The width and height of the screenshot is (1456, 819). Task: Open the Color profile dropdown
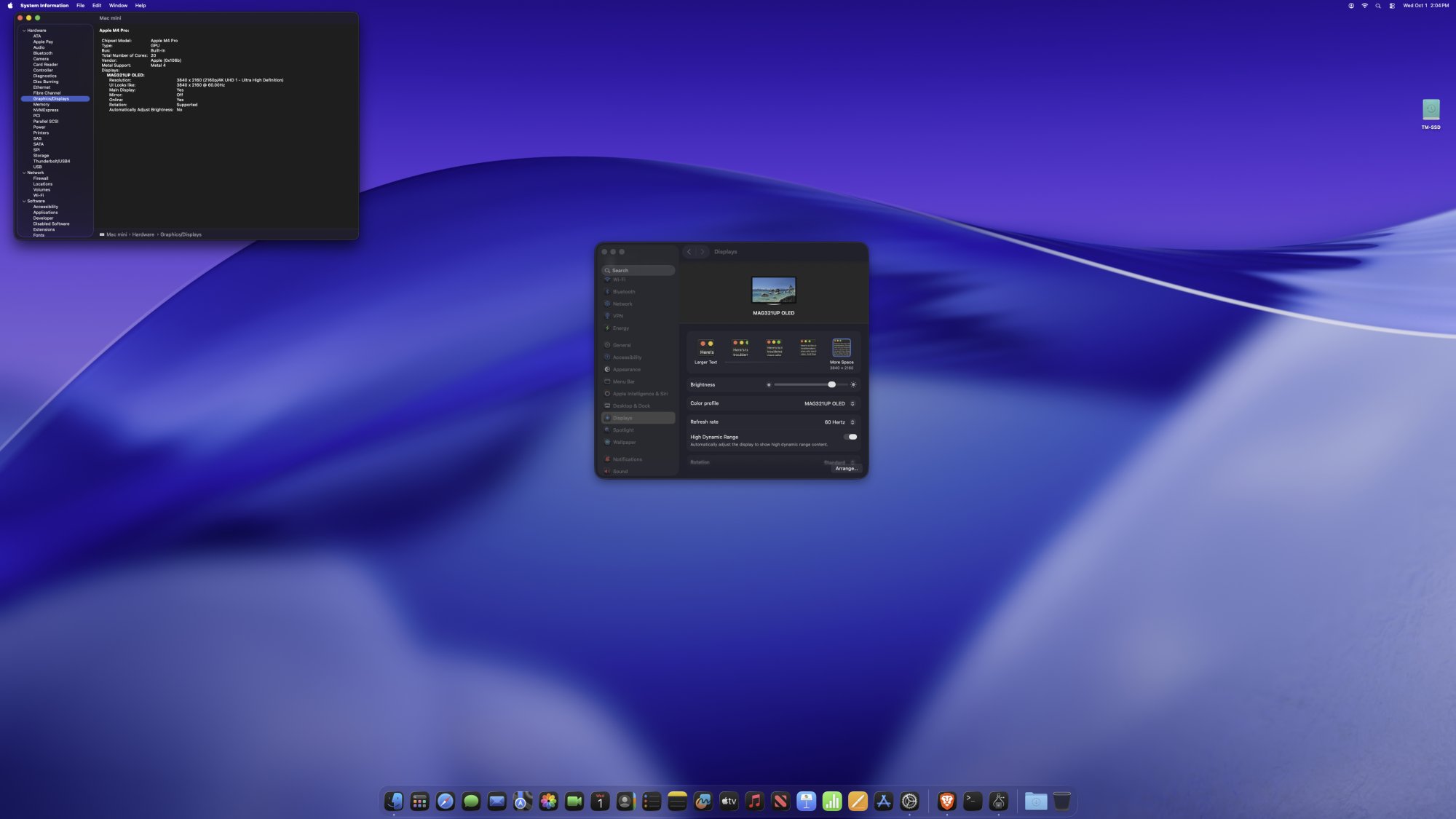click(x=829, y=403)
